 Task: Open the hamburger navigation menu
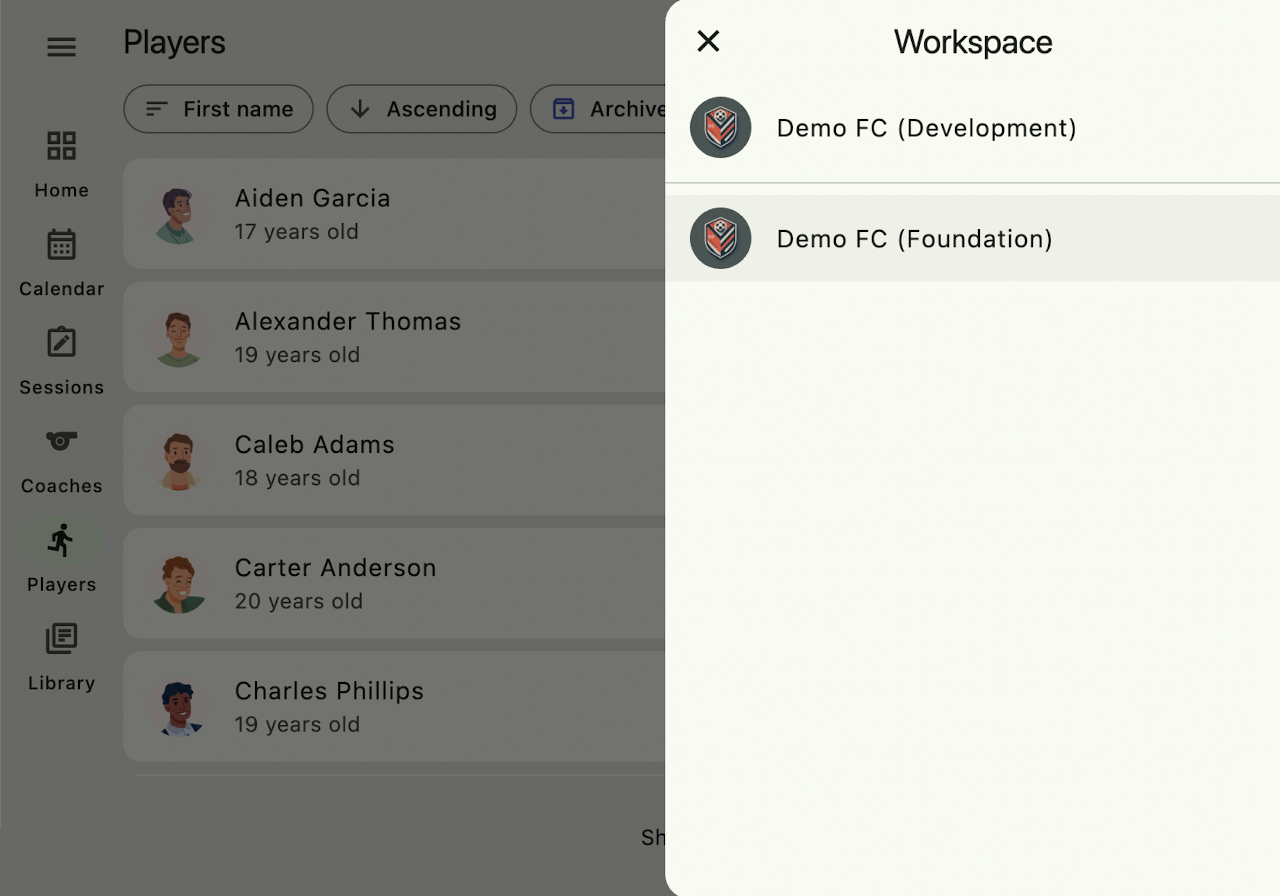61,47
